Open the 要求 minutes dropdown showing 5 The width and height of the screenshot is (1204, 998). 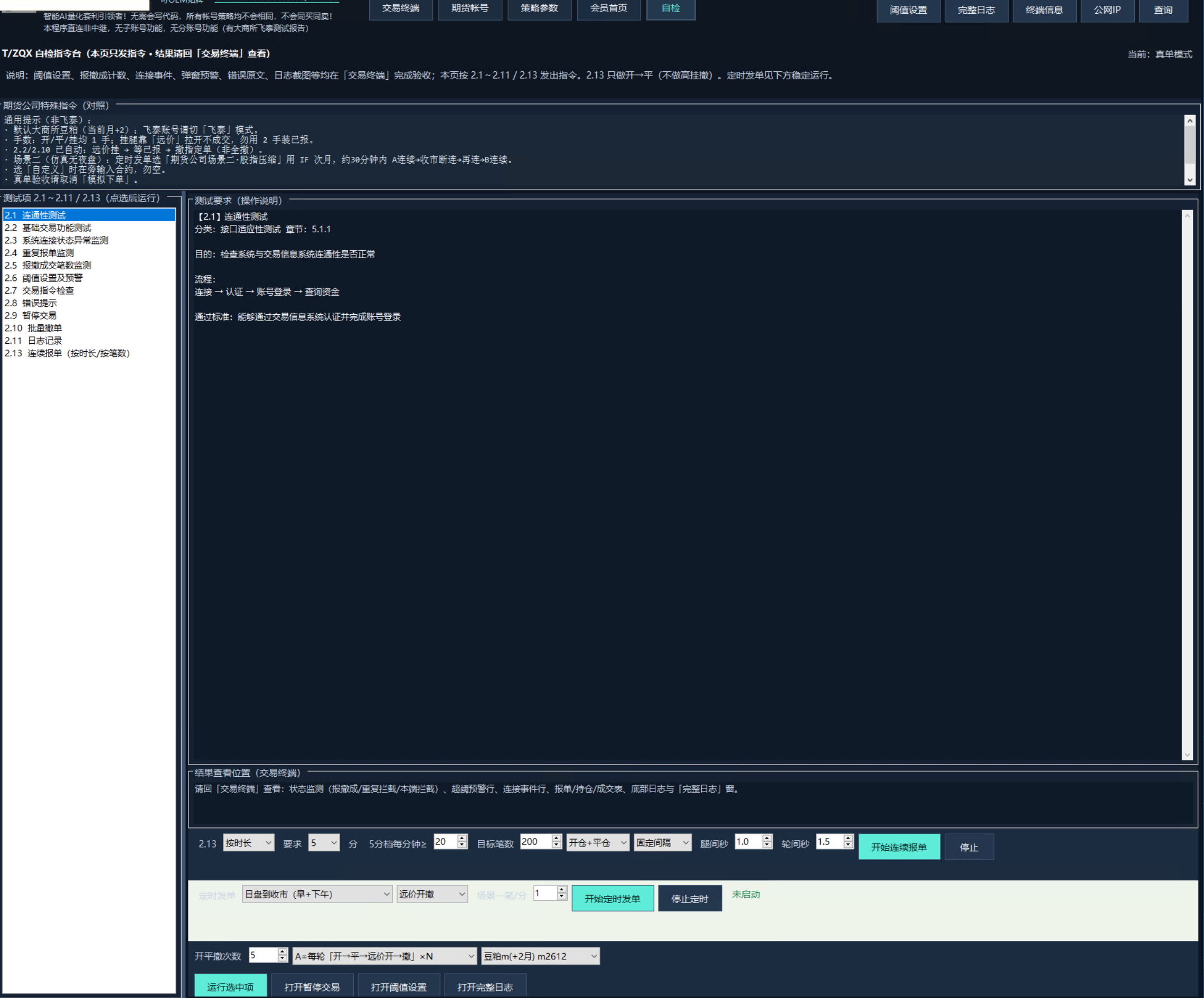324,843
